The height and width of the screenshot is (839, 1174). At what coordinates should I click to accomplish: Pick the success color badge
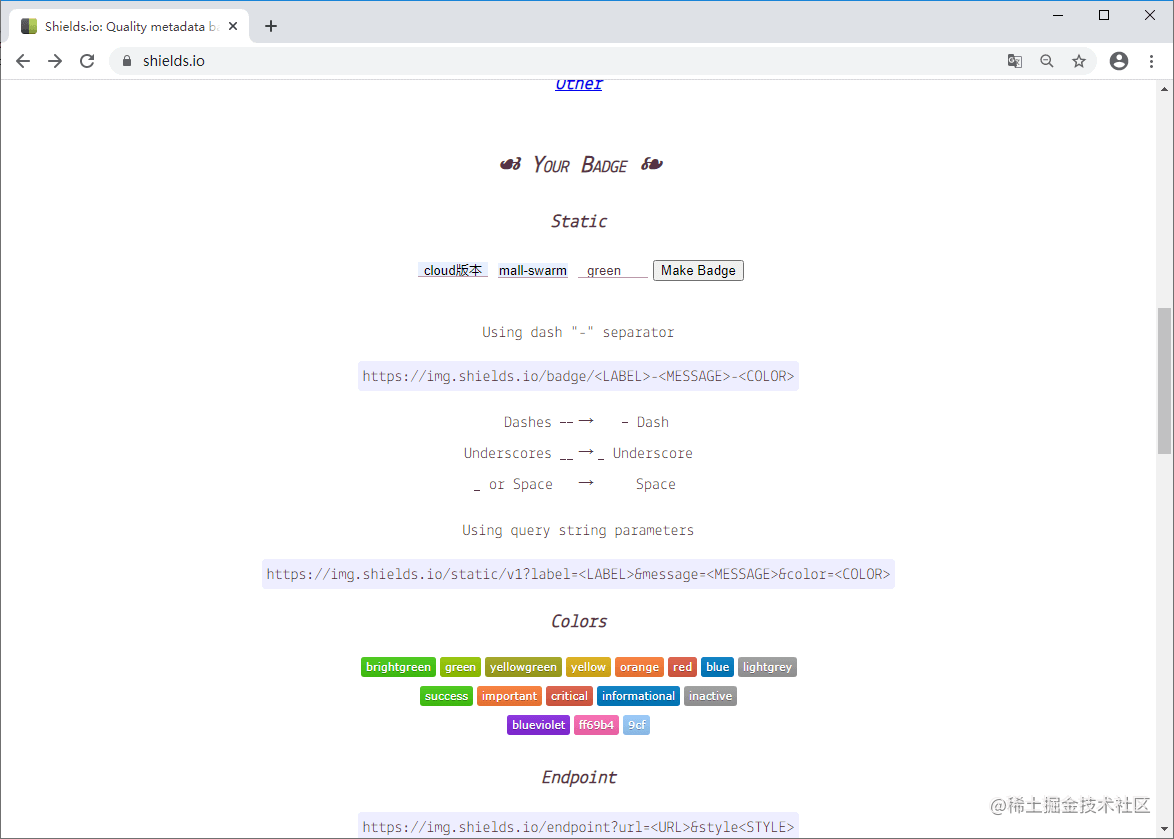[446, 696]
